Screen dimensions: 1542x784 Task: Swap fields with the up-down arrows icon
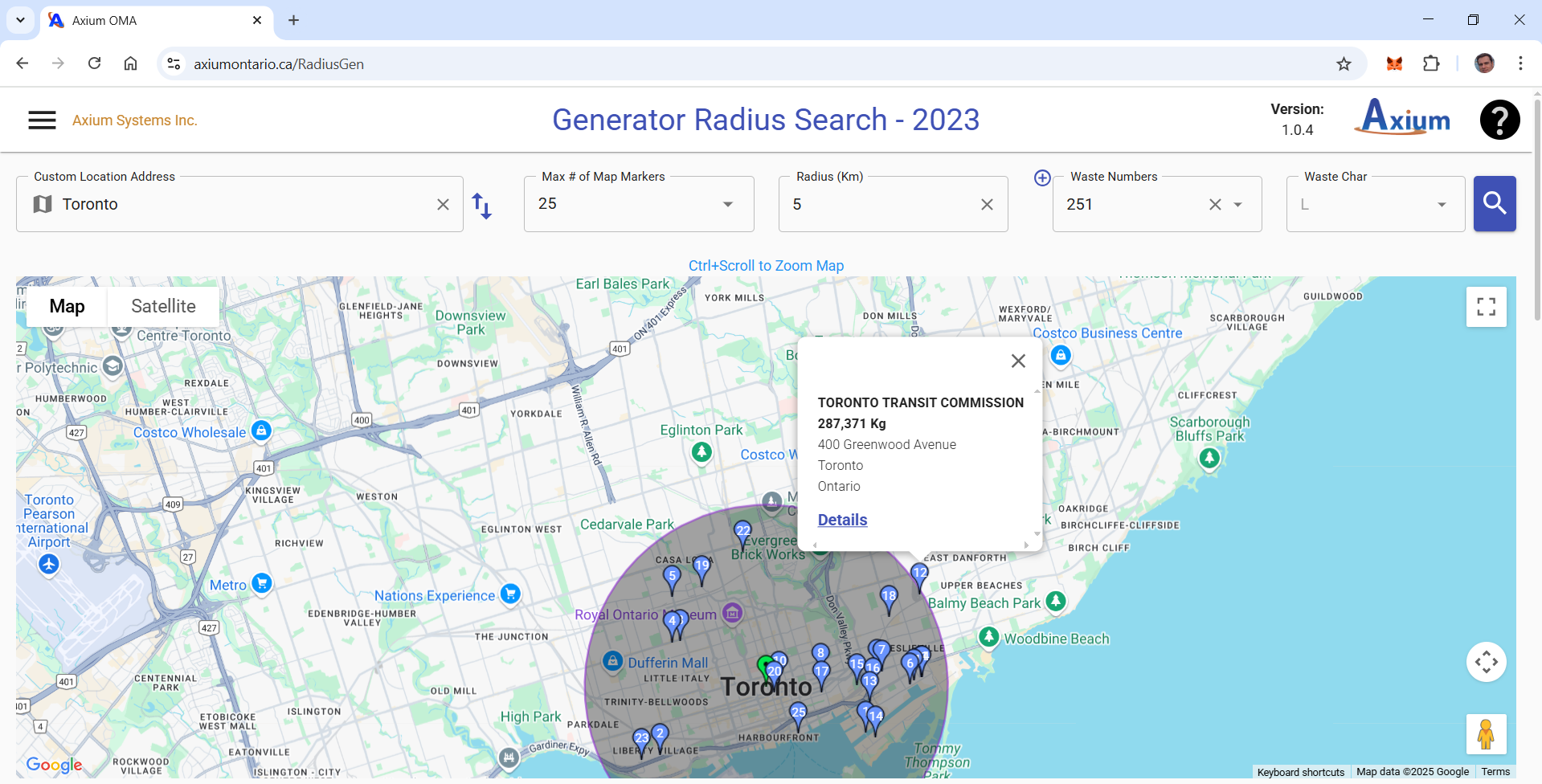tap(481, 206)
